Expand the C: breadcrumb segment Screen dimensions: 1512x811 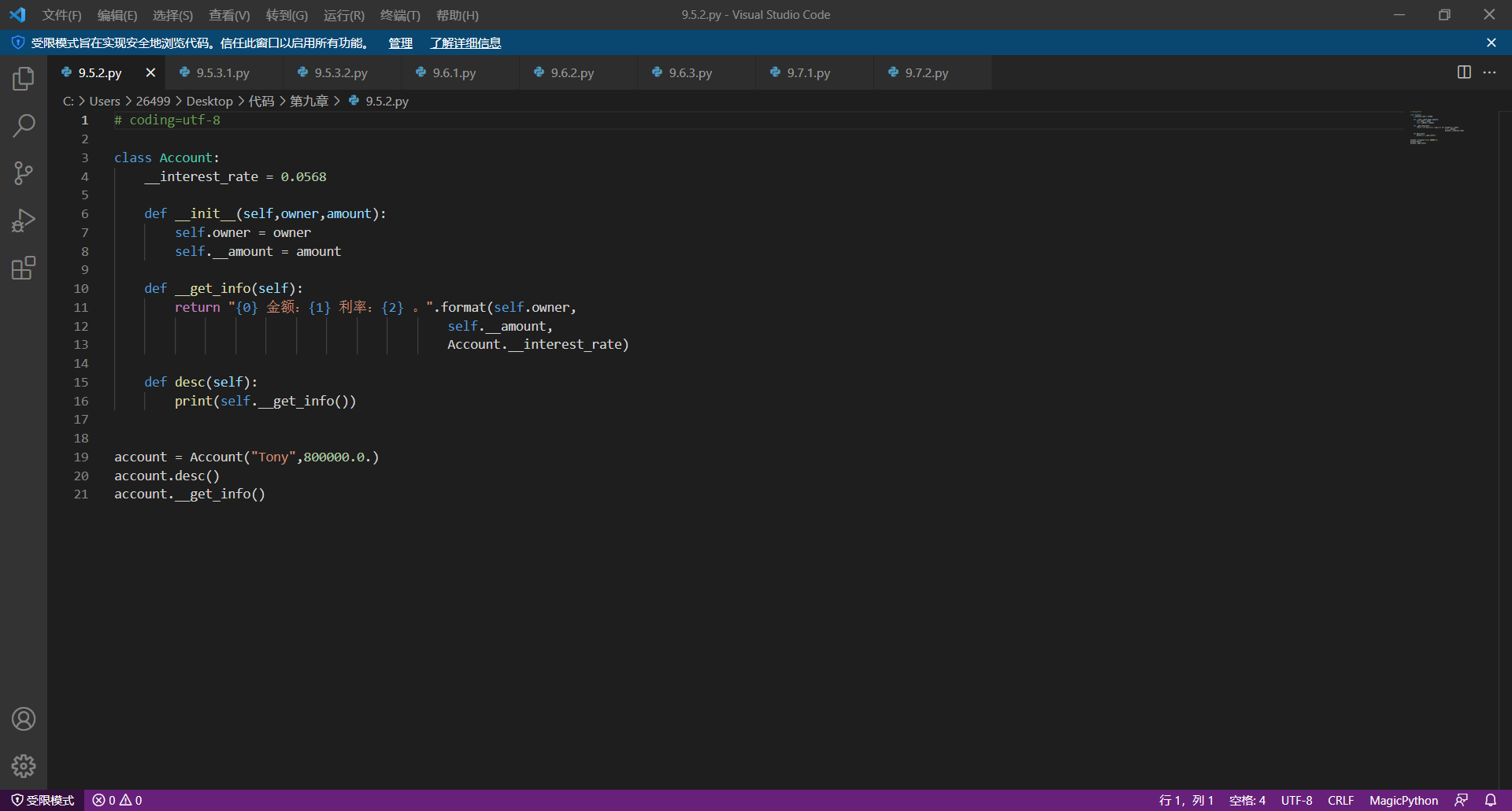[69, 101]
